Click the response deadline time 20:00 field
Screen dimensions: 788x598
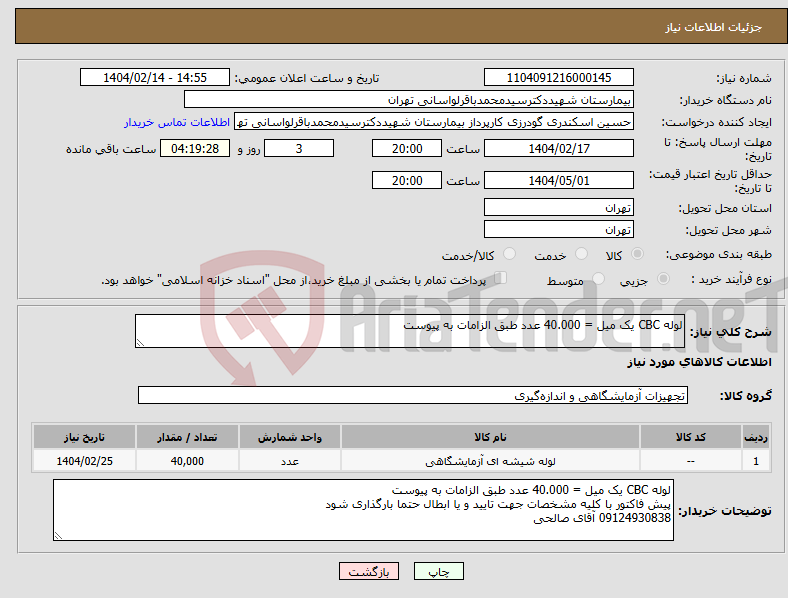tap(407, 148)
